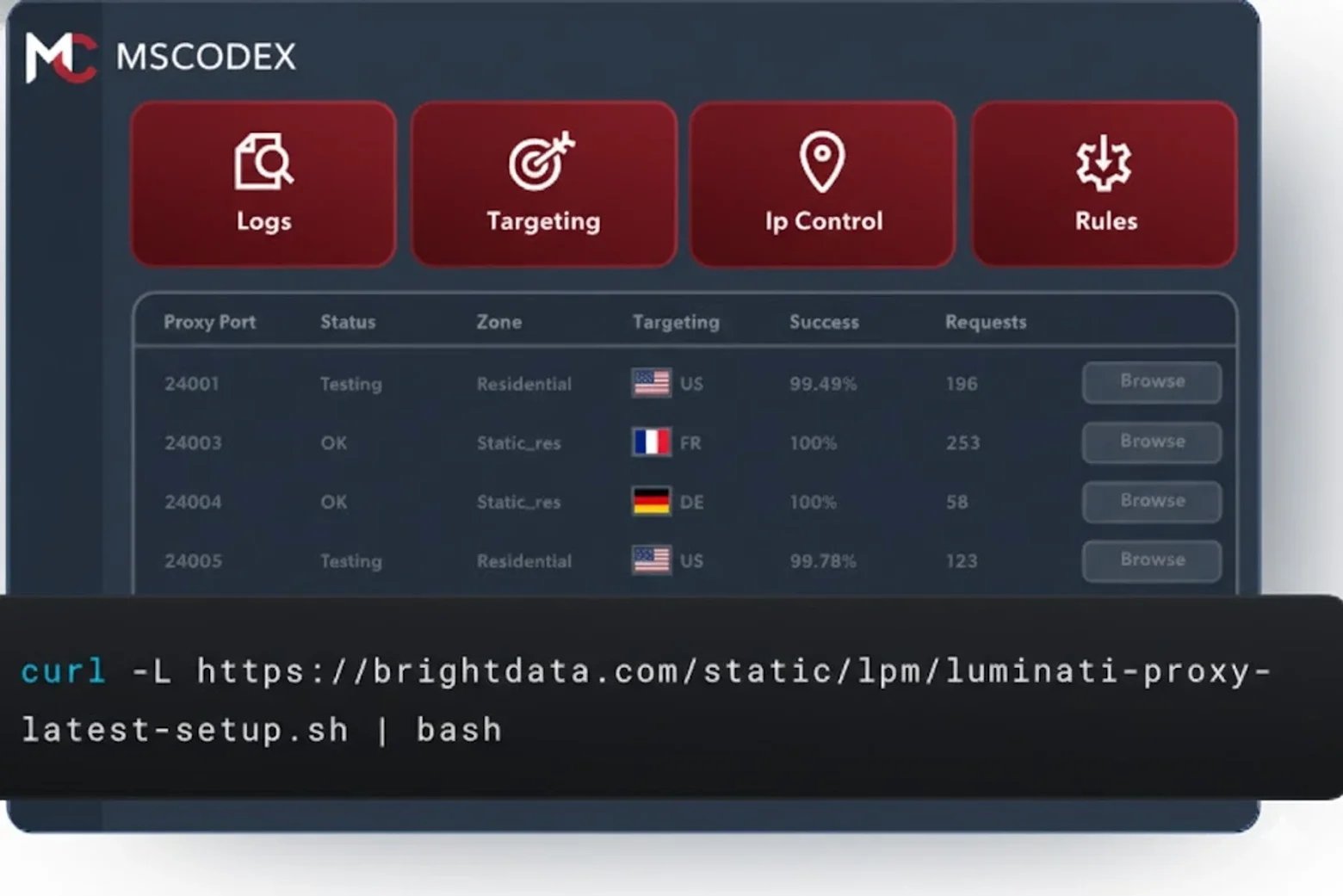This screenshot has height=896, width=1343.
Task: Click the 58 requests value
Action: (956, 502)
